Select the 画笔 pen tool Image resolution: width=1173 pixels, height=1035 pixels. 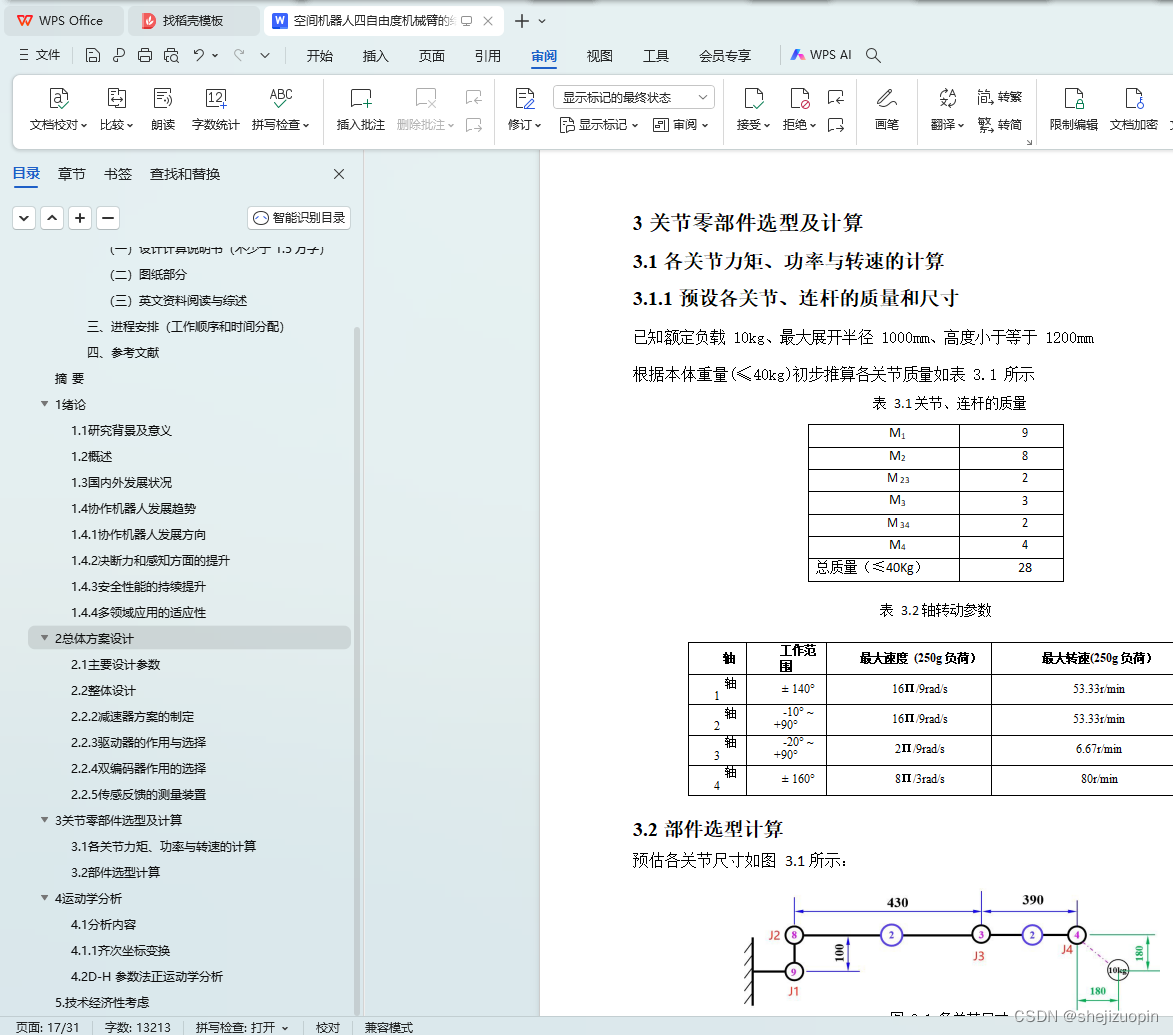tap(886, 109)
